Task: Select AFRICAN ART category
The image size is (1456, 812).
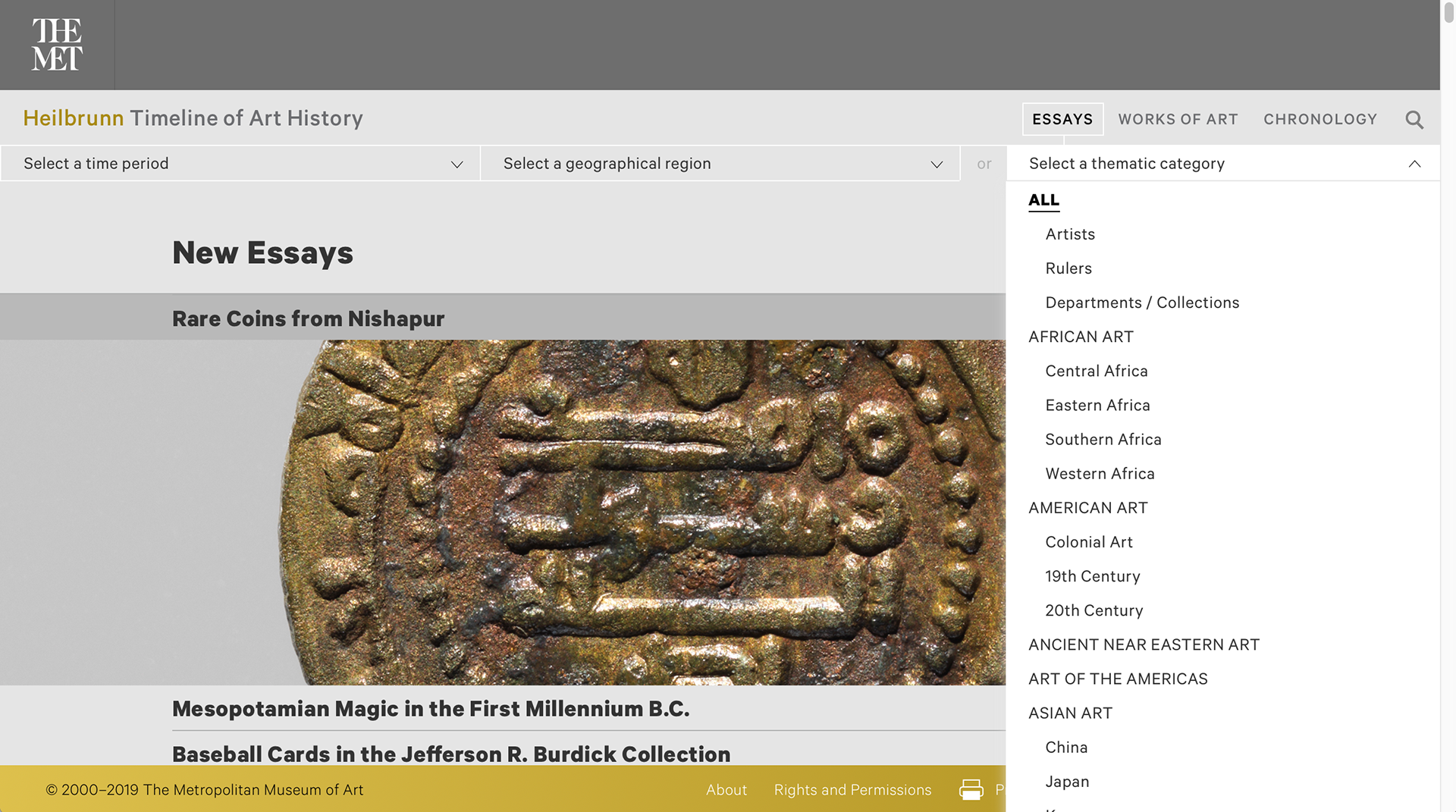Action: pyautogui.click(x=1081, y=337)
